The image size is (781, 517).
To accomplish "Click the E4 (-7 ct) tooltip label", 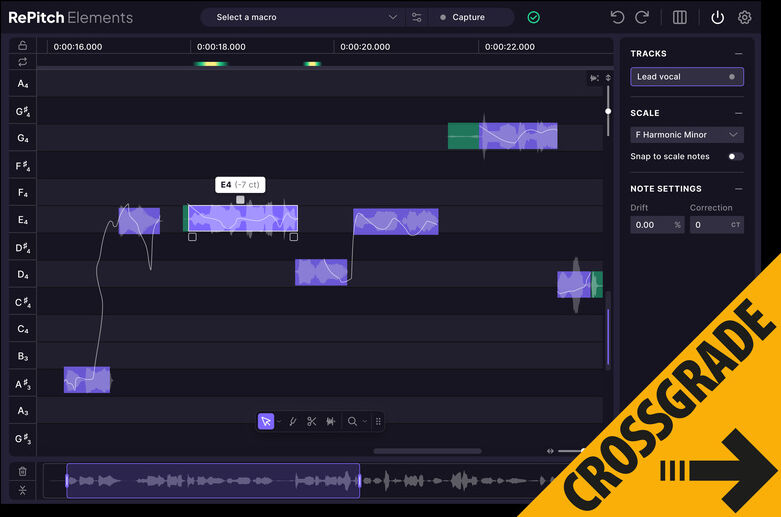I will click(240, 185).
